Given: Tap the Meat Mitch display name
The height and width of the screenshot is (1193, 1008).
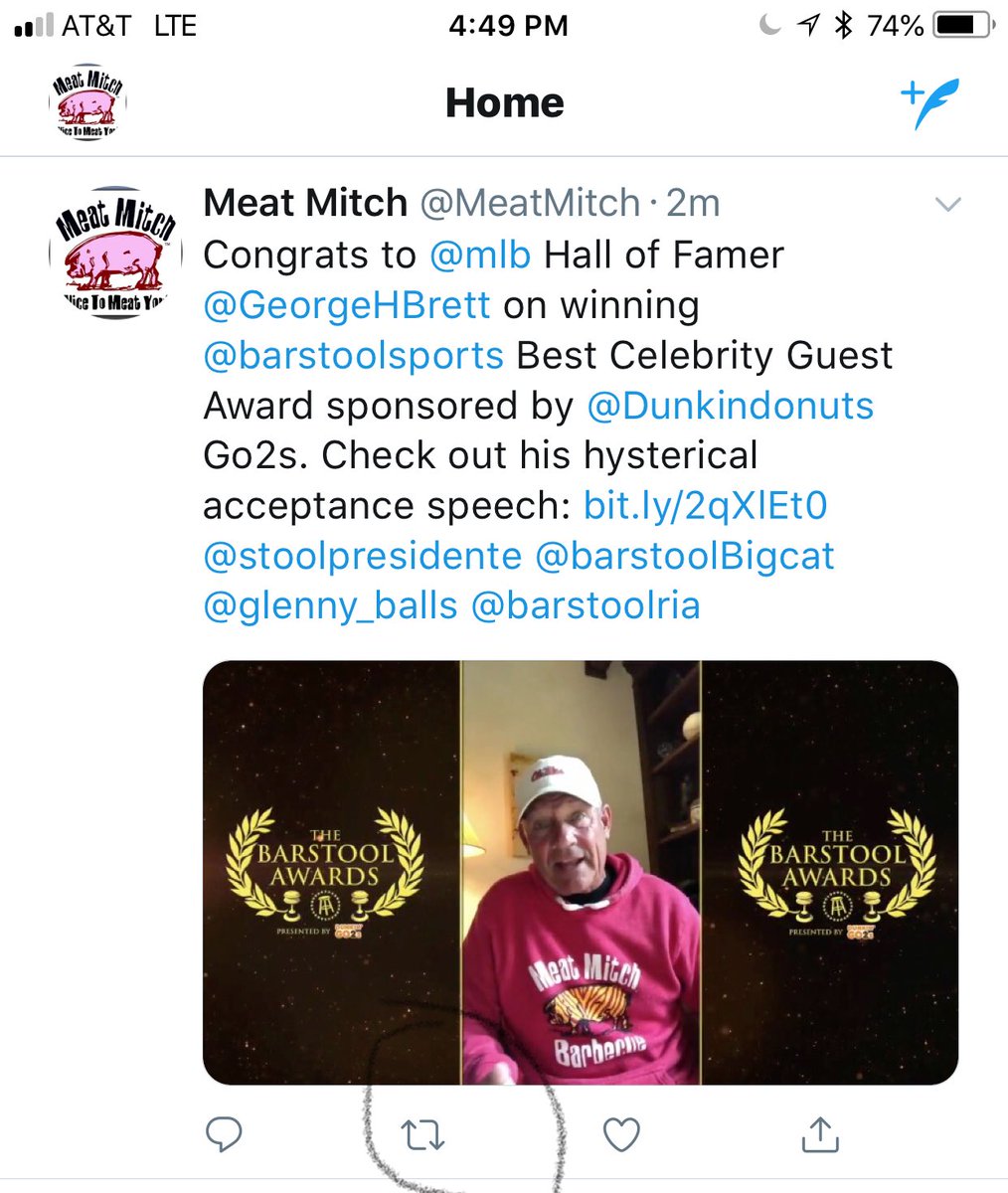Looking at the screenshot, I should click(x=305, y=203).
